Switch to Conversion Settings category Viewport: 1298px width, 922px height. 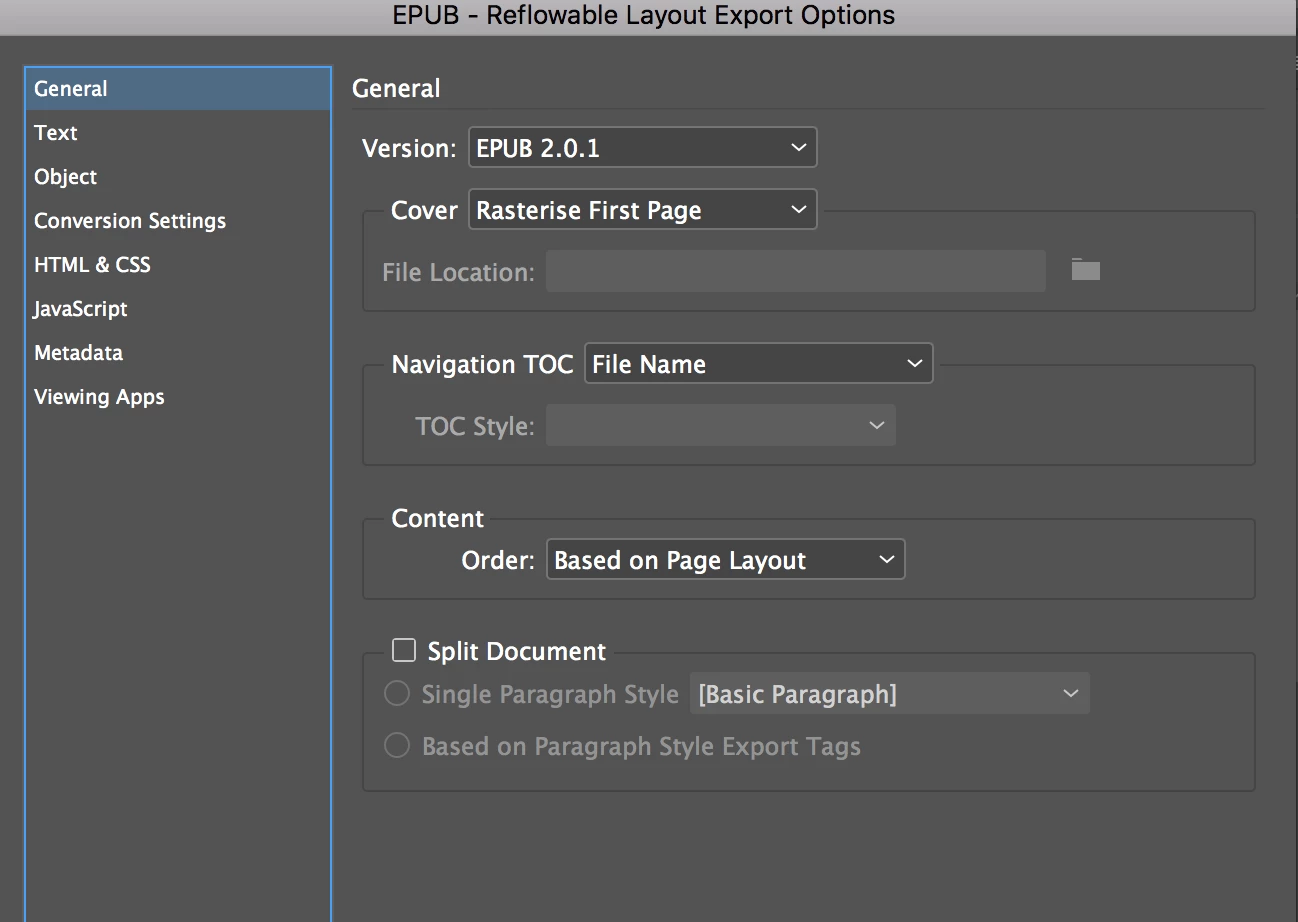tap(178, 221)
